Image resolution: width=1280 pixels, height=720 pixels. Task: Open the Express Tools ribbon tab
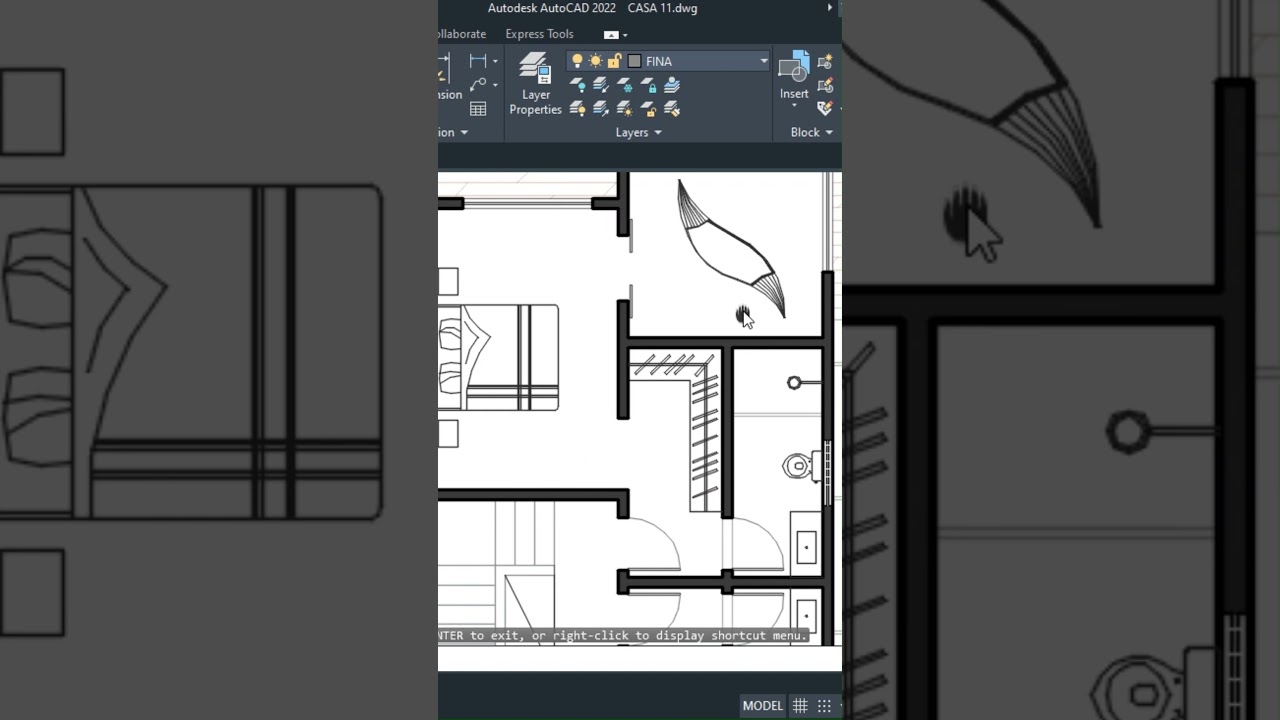(x=539, y=34)
